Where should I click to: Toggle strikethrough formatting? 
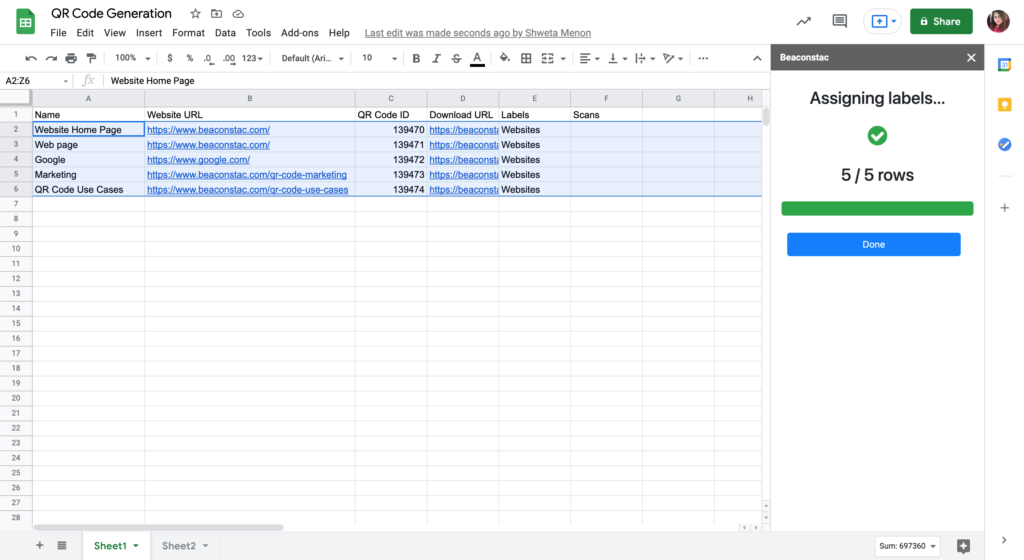pos(456,58)
